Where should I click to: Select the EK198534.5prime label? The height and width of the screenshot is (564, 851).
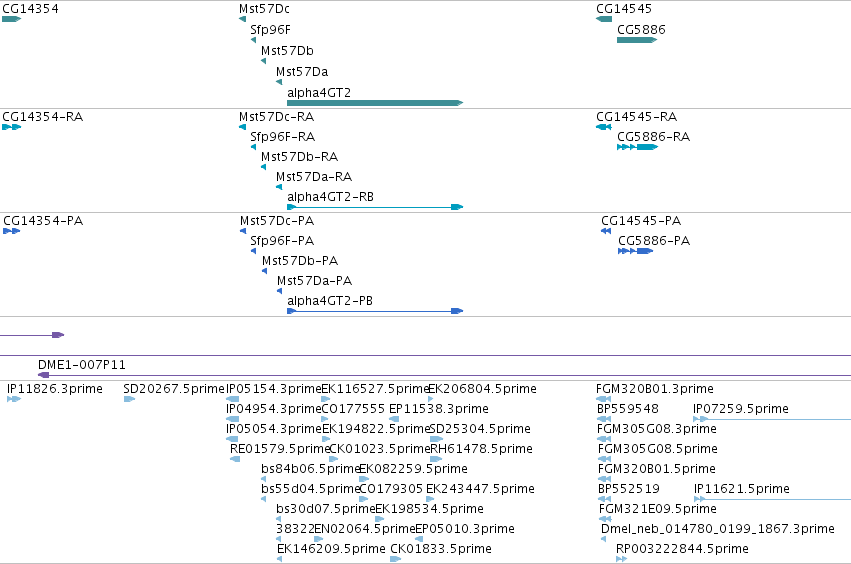click(x=429, y=509)
